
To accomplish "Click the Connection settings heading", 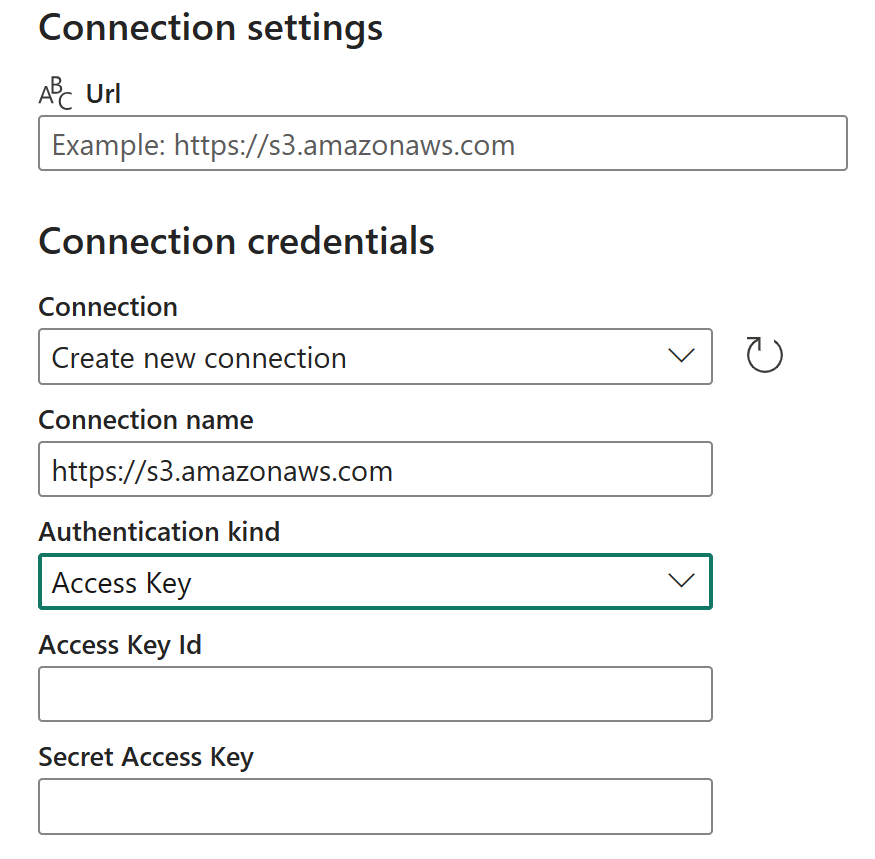I will pos(210,28).
